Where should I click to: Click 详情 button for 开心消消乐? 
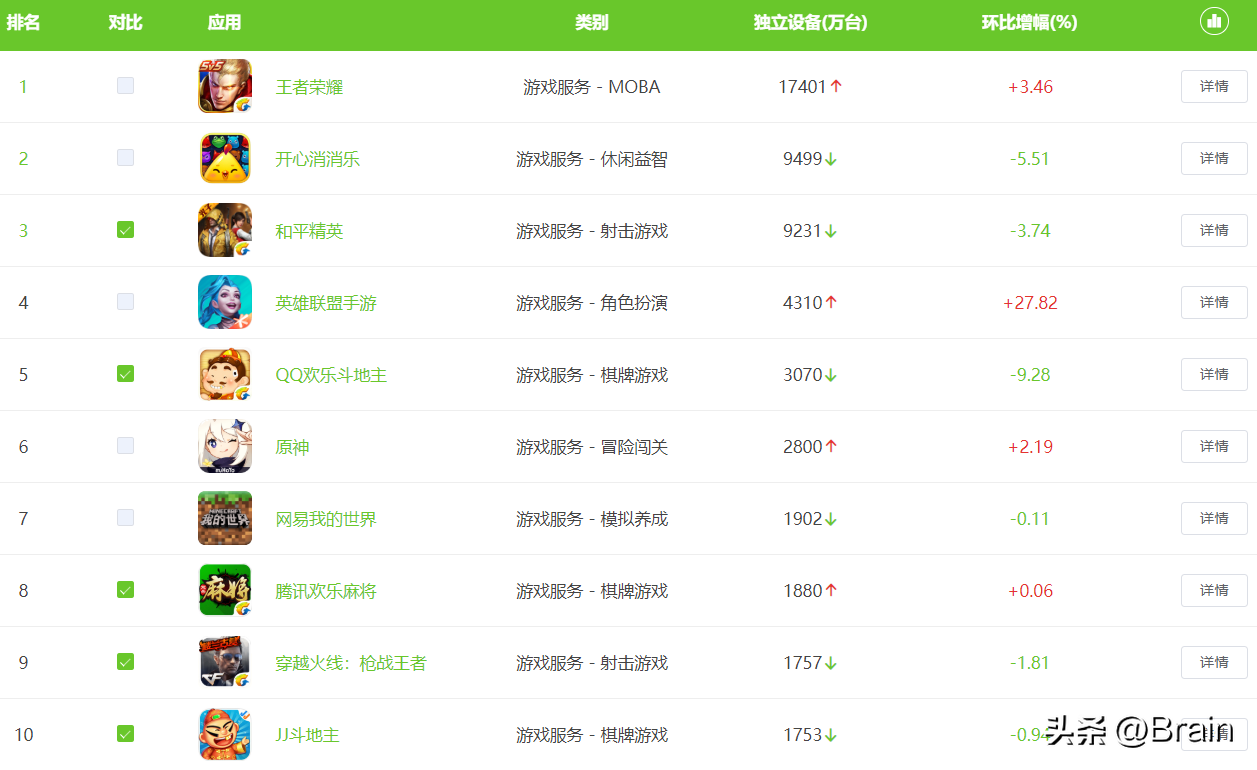pyautogui.click(x=1214, y=158)
